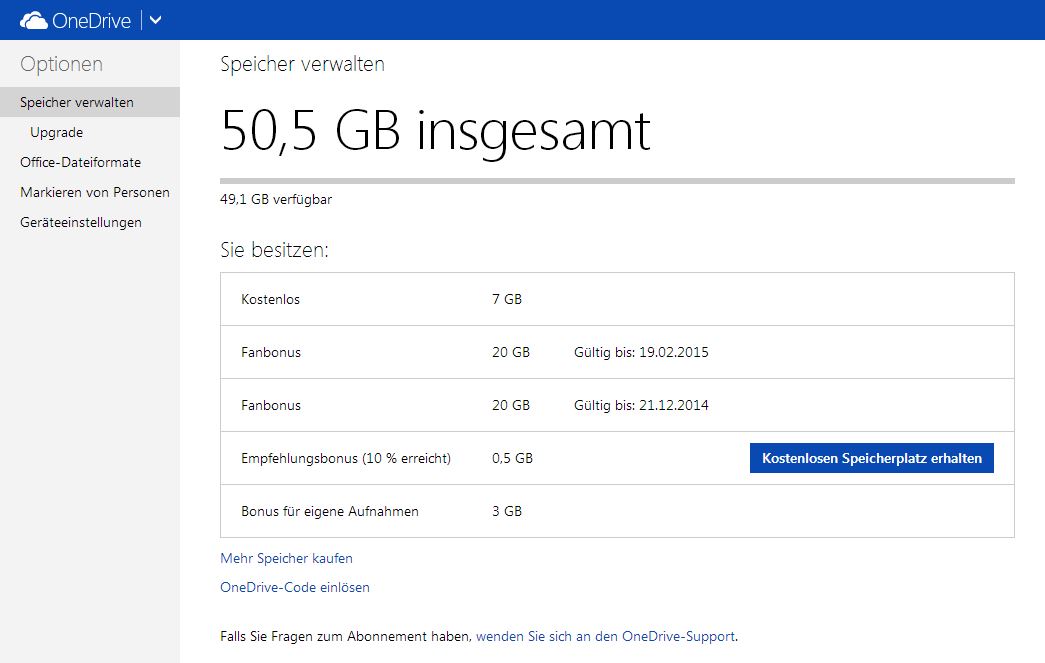This screenshot has height=663, width=1045.
Task: Click the storage usage progress bar
Action: [617, 181]
